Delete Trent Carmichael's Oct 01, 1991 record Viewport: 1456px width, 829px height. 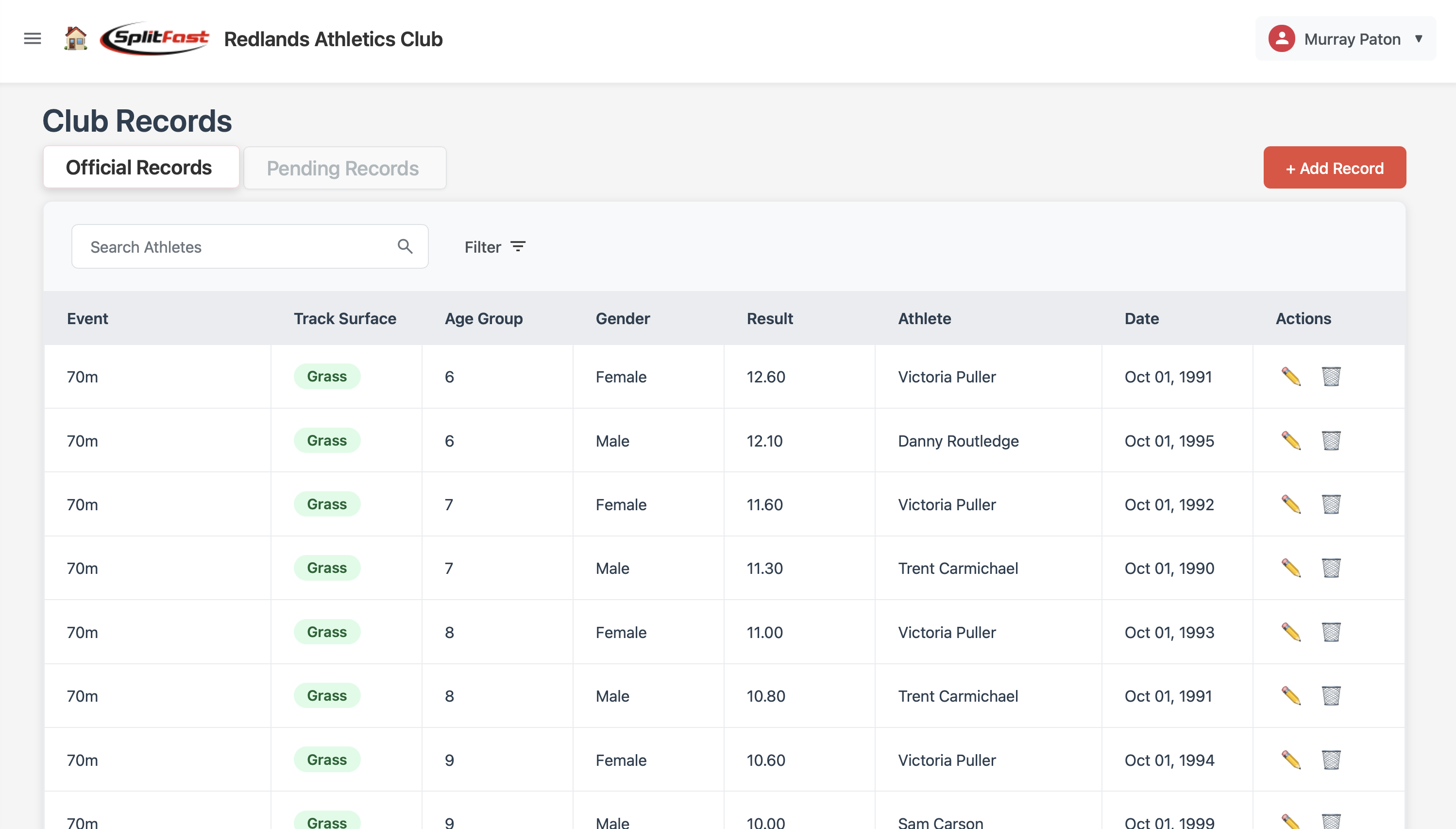click(x=1331, y=695)
